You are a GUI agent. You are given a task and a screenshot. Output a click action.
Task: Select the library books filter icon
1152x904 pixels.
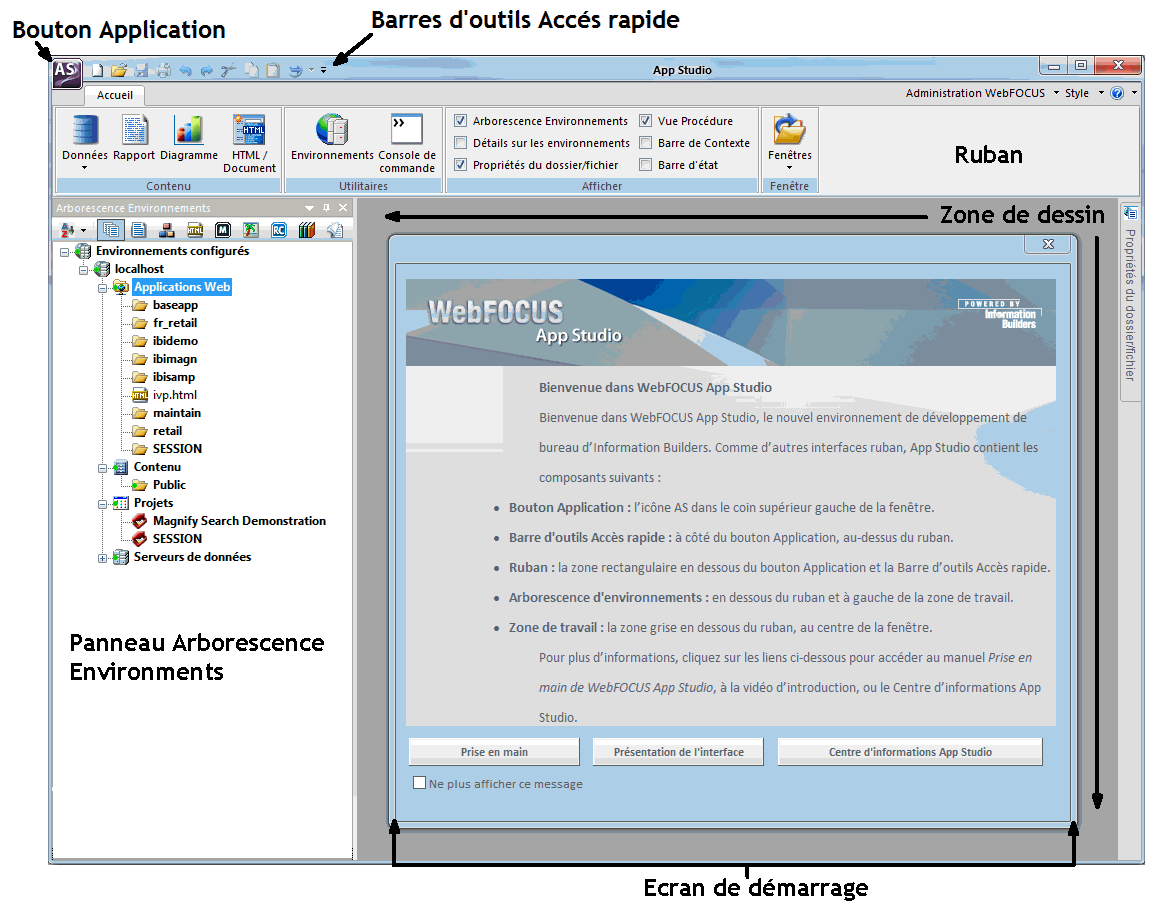pyautogui.click(x=306, y=230)
